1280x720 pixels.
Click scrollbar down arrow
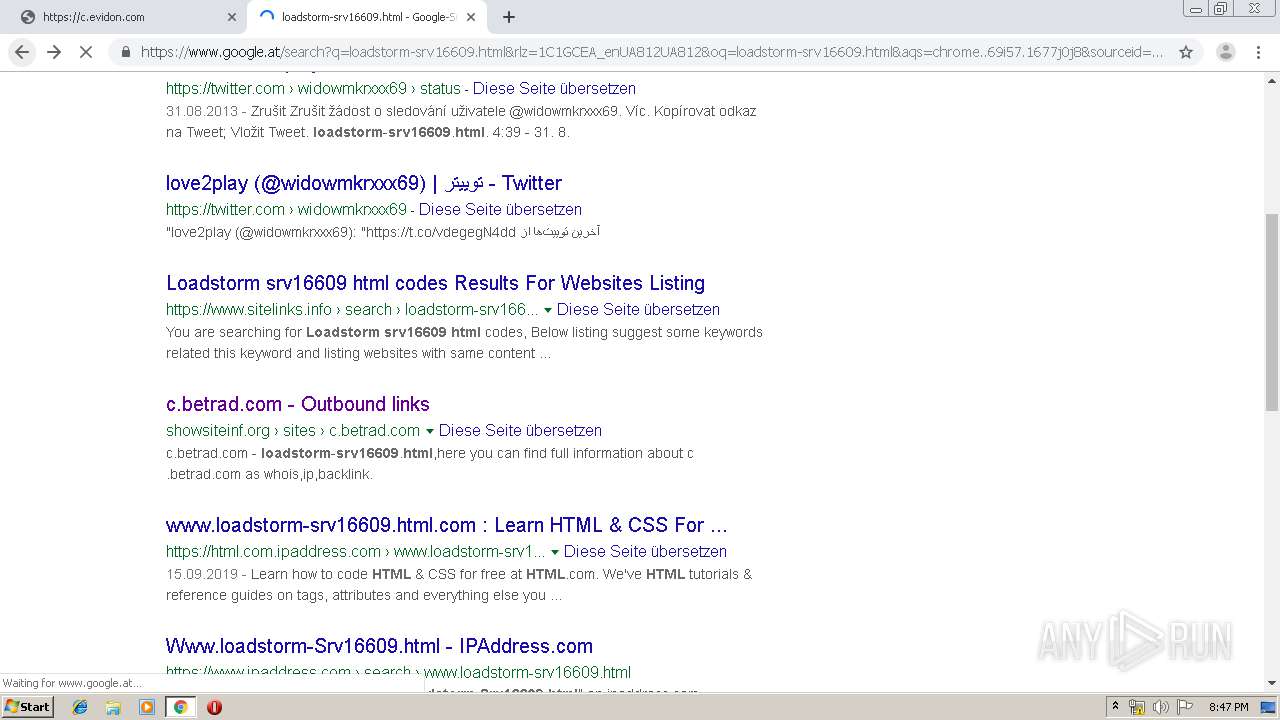1272,682
